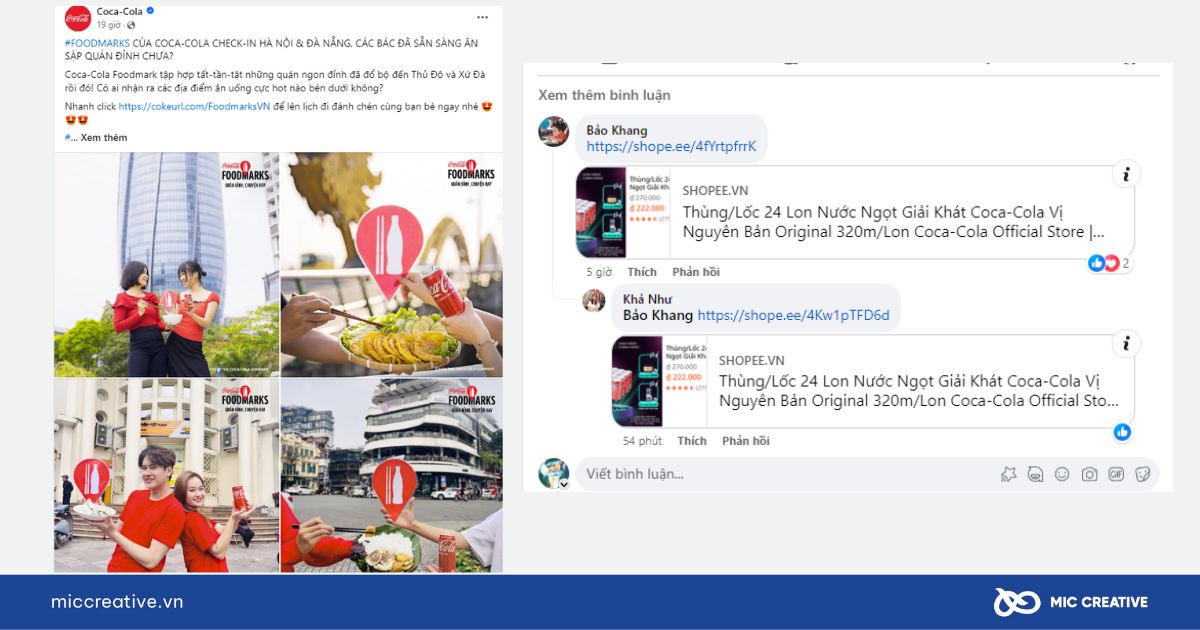The width and height of the screenshot is (1200, 630).
Task: Click the sticker comment icon
Action: click(x=1035, y=474)
